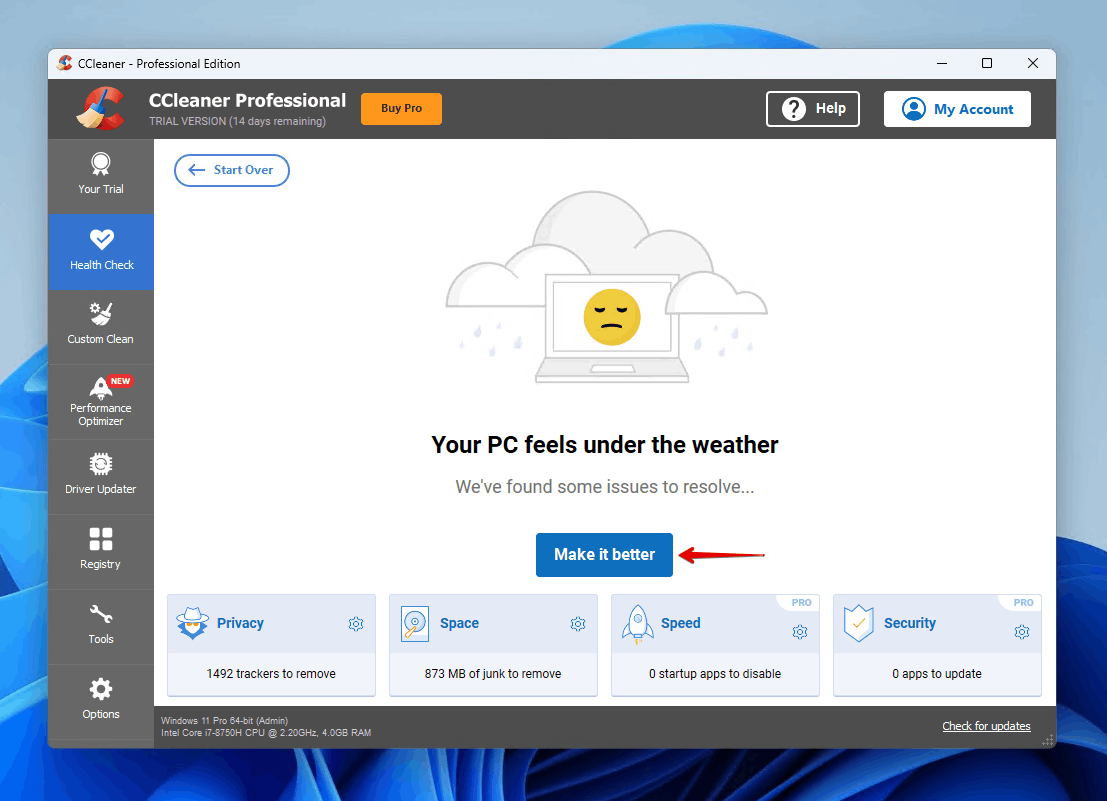Click 'TRIAL VERSION (14 days remaining)' text

click(237, 121)
